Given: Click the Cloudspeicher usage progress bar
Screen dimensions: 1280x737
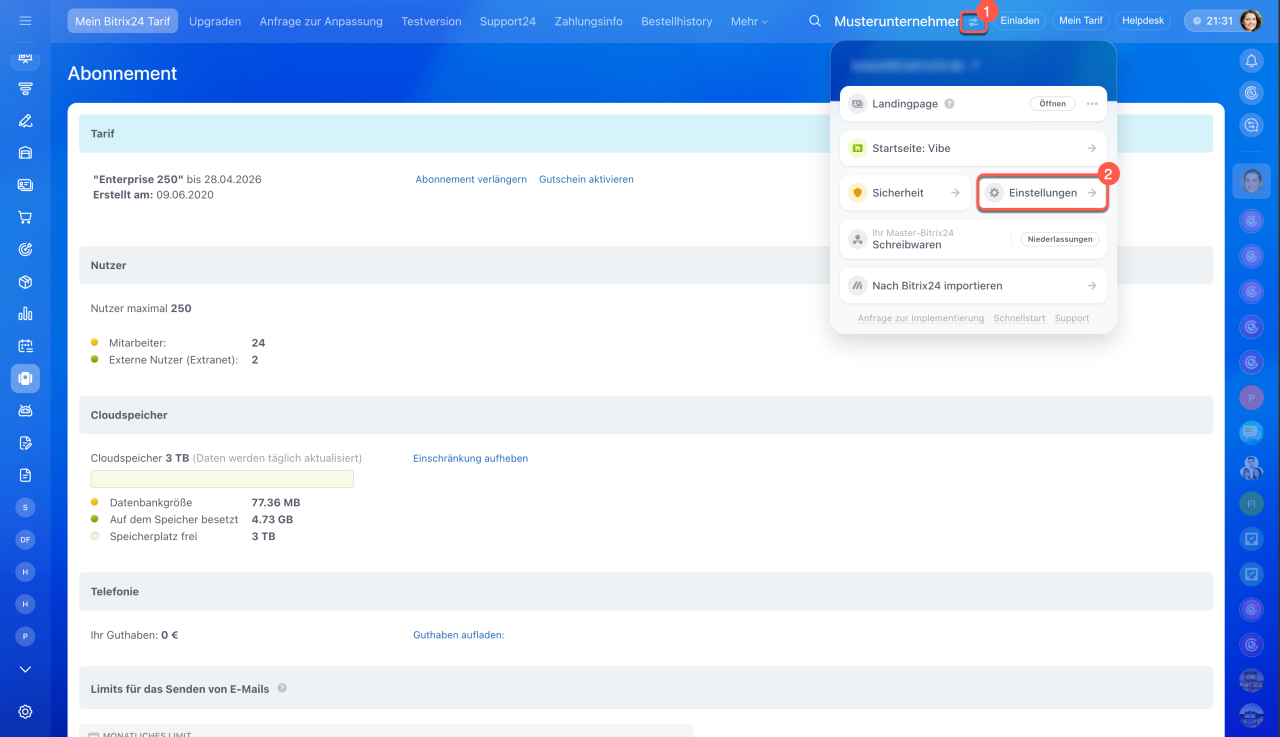Looking at the screenshot, I should pyautogui.click(x=222, y=479).
